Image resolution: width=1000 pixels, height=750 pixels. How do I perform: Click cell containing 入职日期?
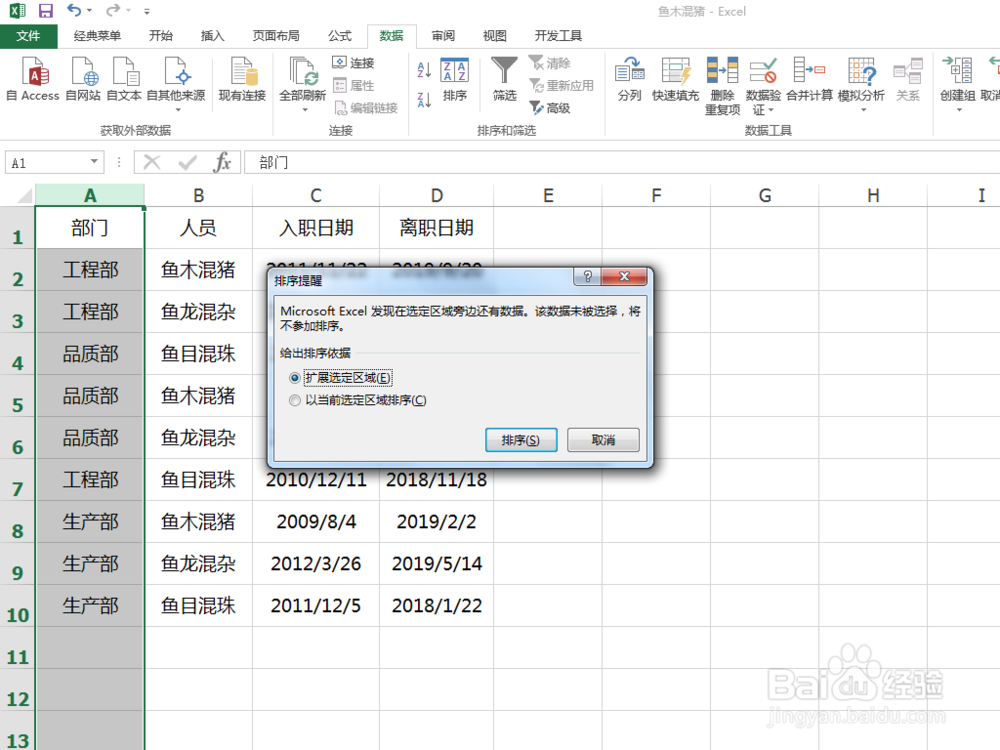[316, 228]
